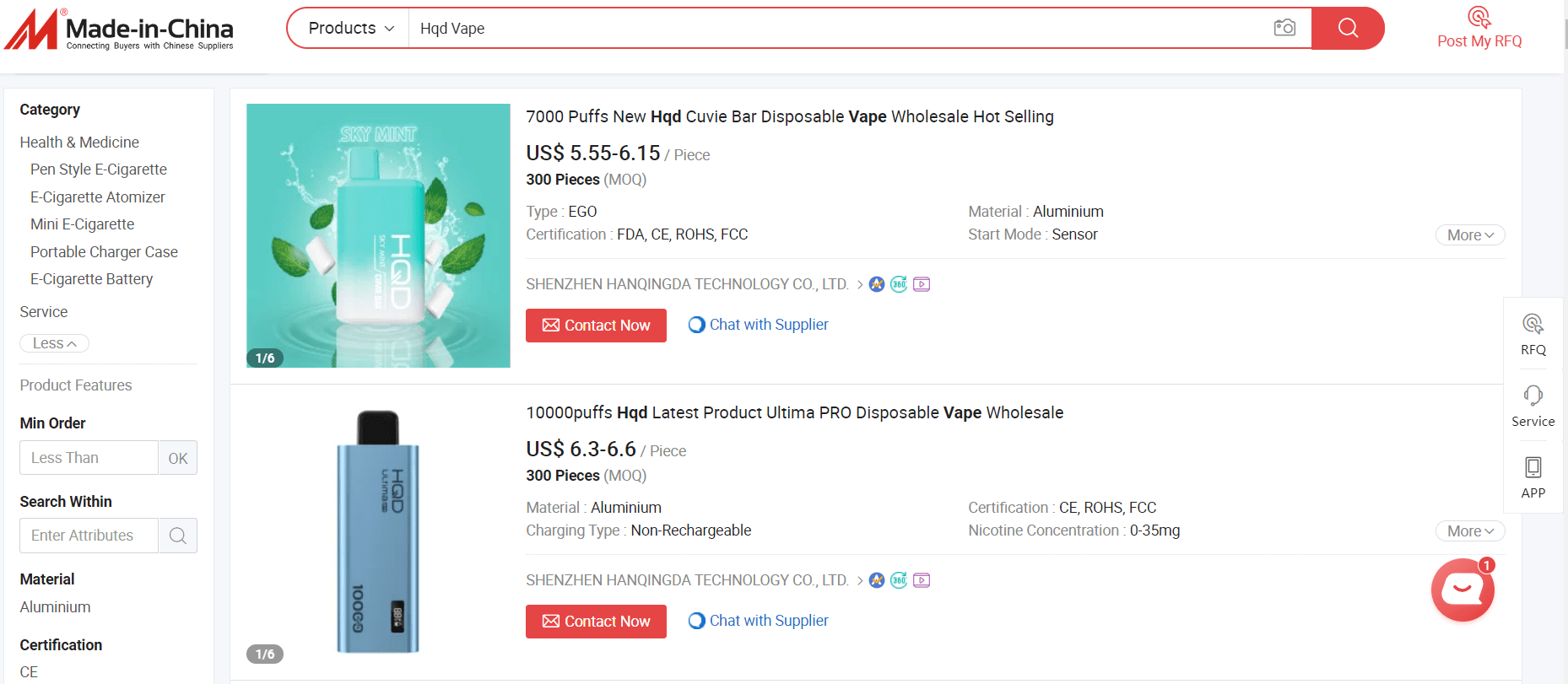This screenshot has height=684, width=1568.
Task: Select the Service category
Action: [44, 312]
